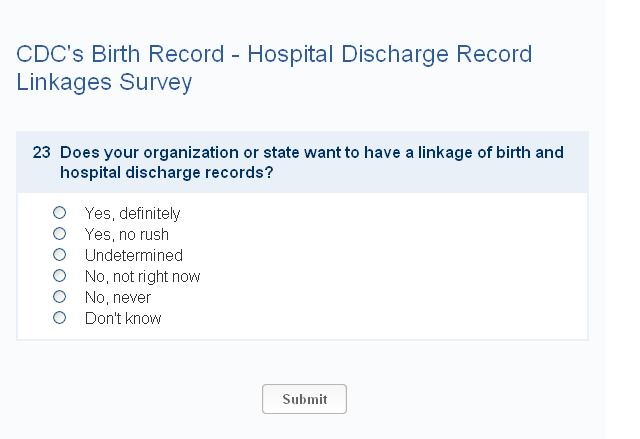Mark the 'No, never' radio button
The width and height of the screenshot is (640, 439).
59,297
